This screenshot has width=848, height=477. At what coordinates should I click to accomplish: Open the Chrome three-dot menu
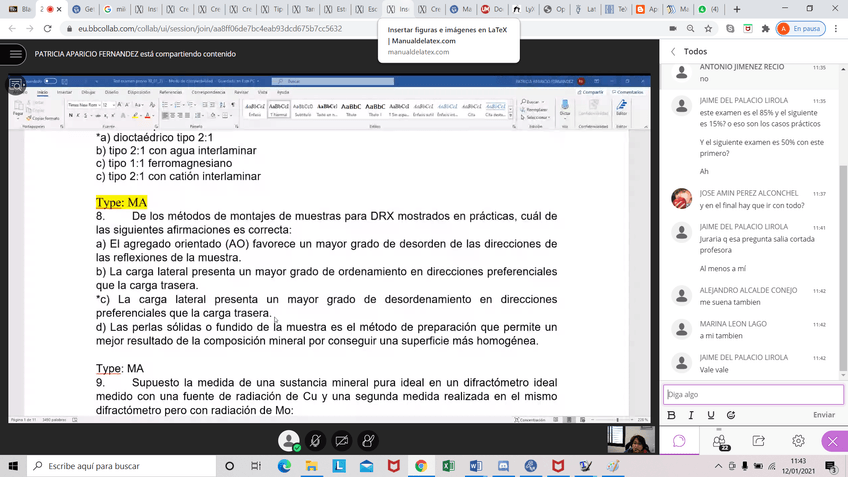836,29
